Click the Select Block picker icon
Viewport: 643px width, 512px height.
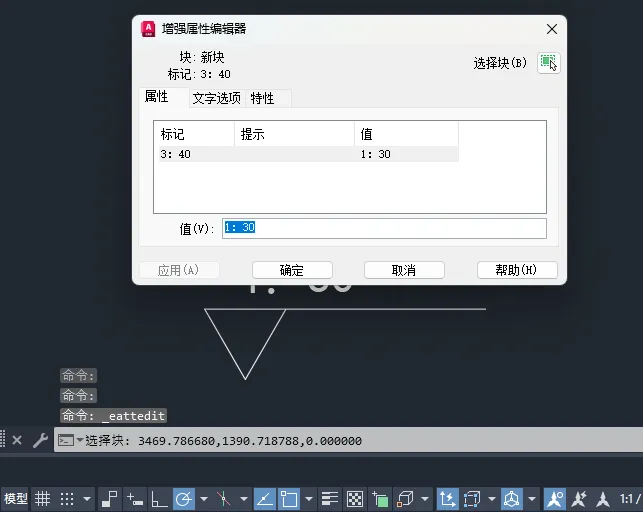coord(549,63)
